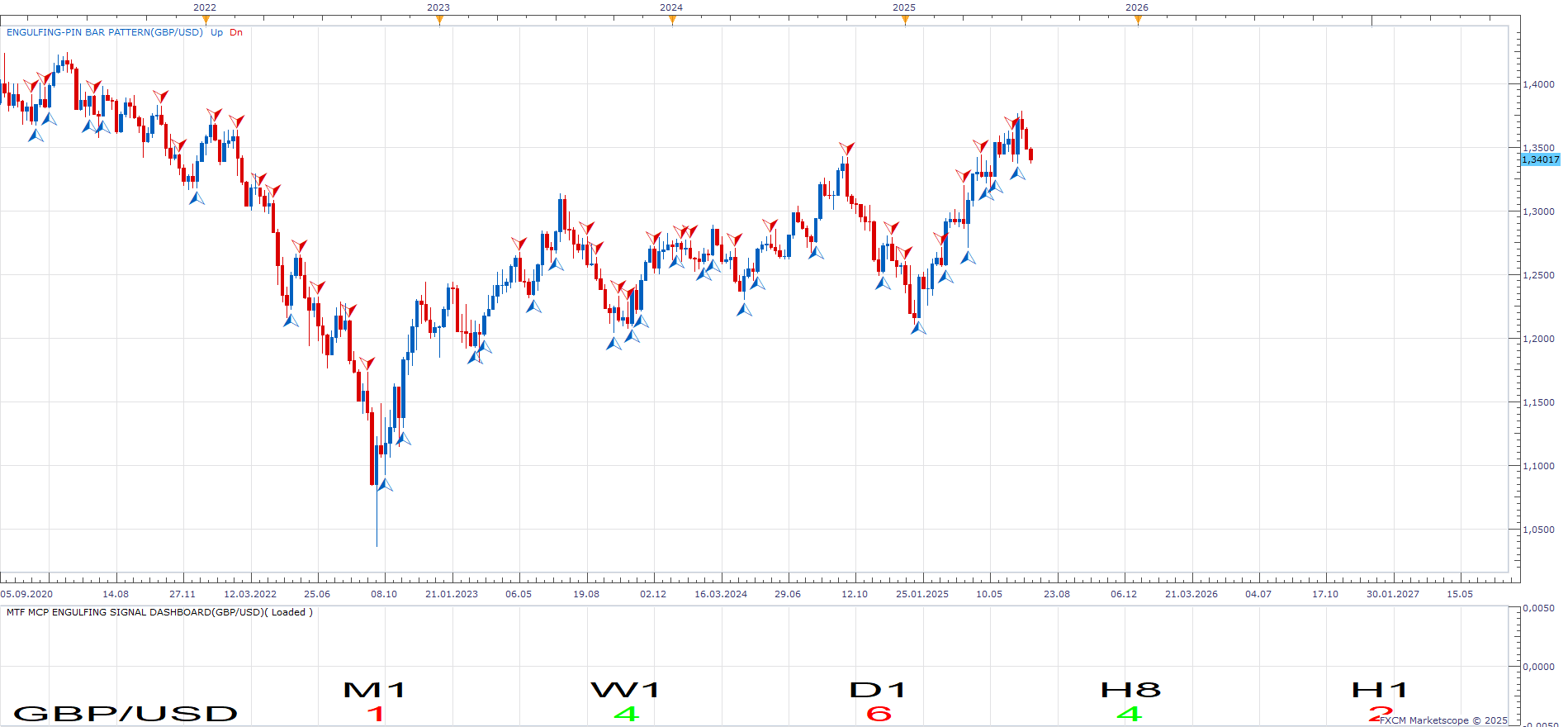Click blue up arrow below the lowest 2022 candle
The height and width of the screenshot is (727, 1568).
click(385, 485)
